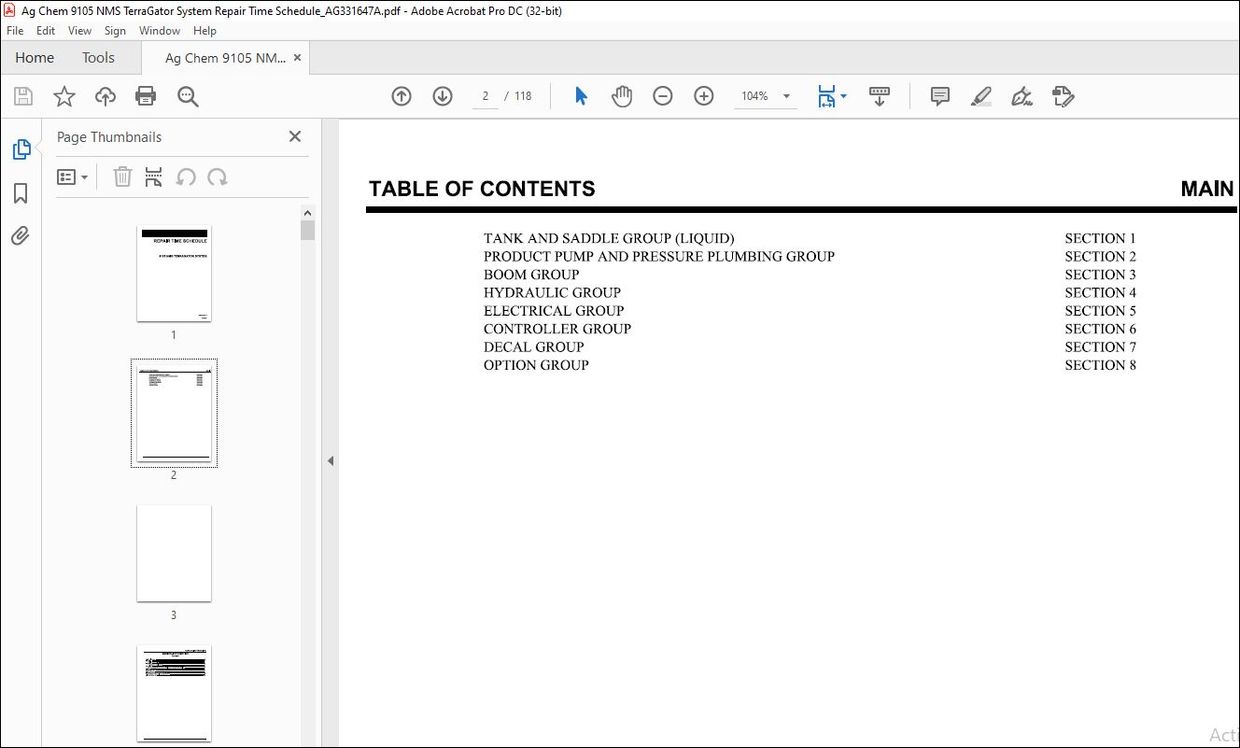Zoom in using the plus icon
The width and height of the screenshot is (1240, 748).
pyautogui.click(x=703, y=96)
